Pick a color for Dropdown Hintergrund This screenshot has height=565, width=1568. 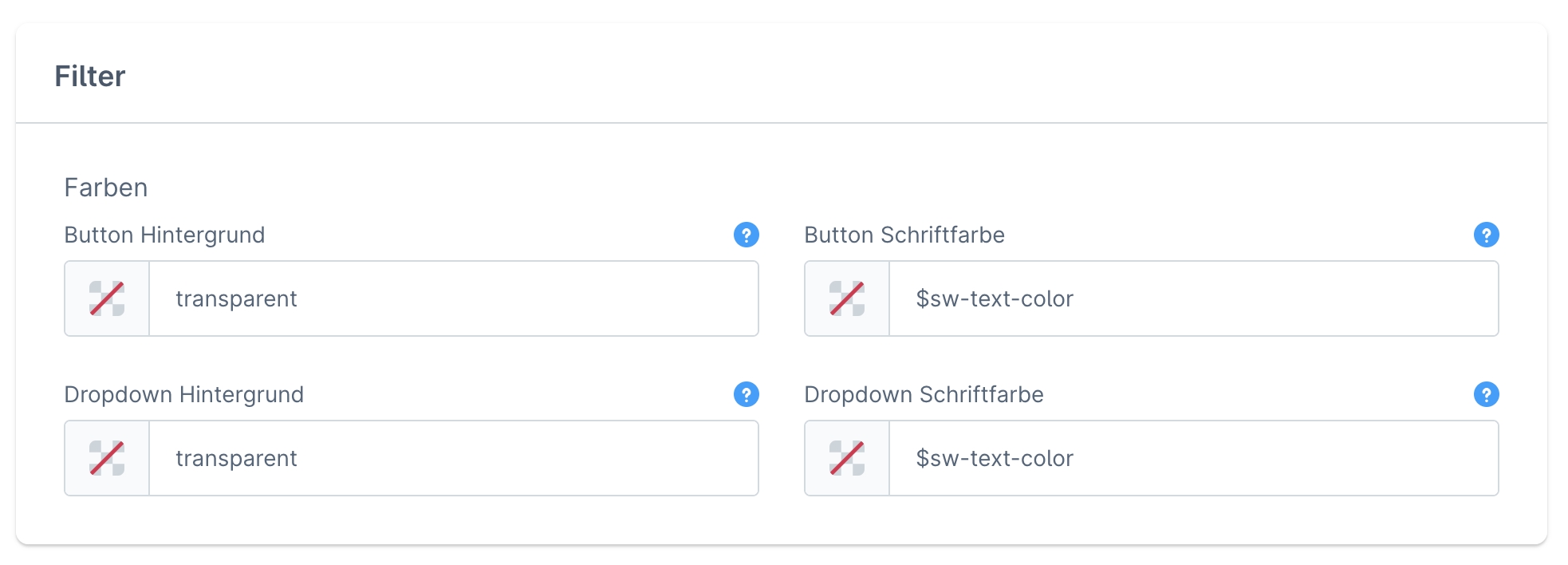tap(107, 458)
